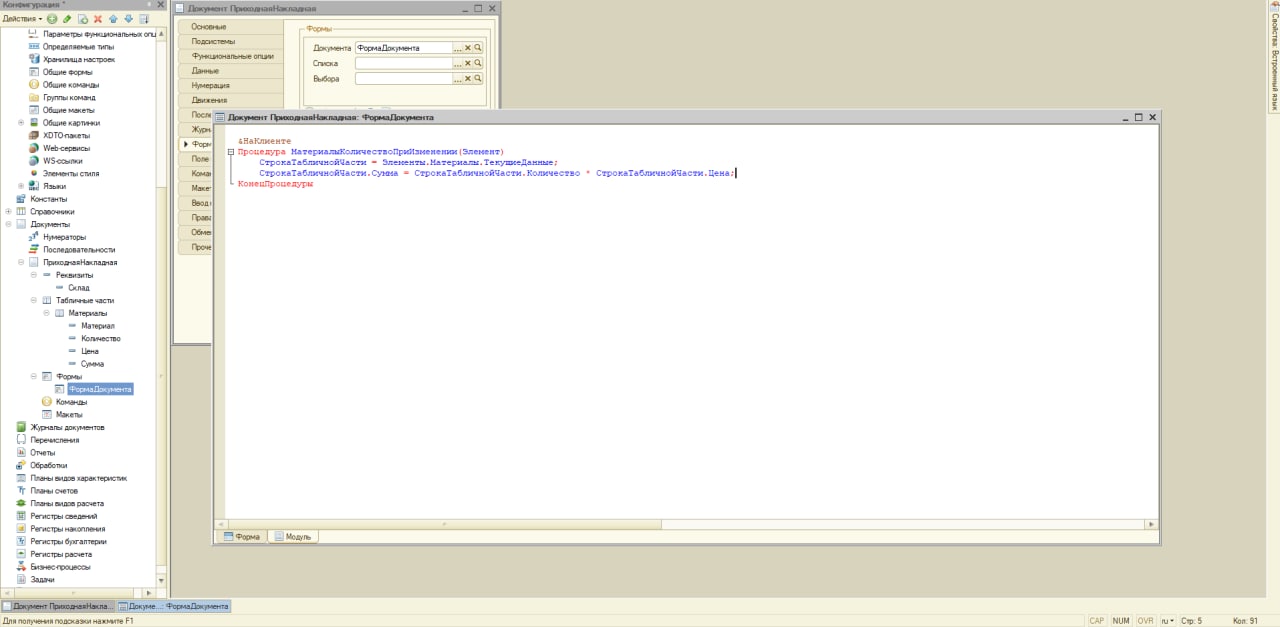Image resolution: width=1280 pixels, height=627 pixels.
Task: Collapse the ПриходнаяНакладная tree node
Action: [21, 262]
